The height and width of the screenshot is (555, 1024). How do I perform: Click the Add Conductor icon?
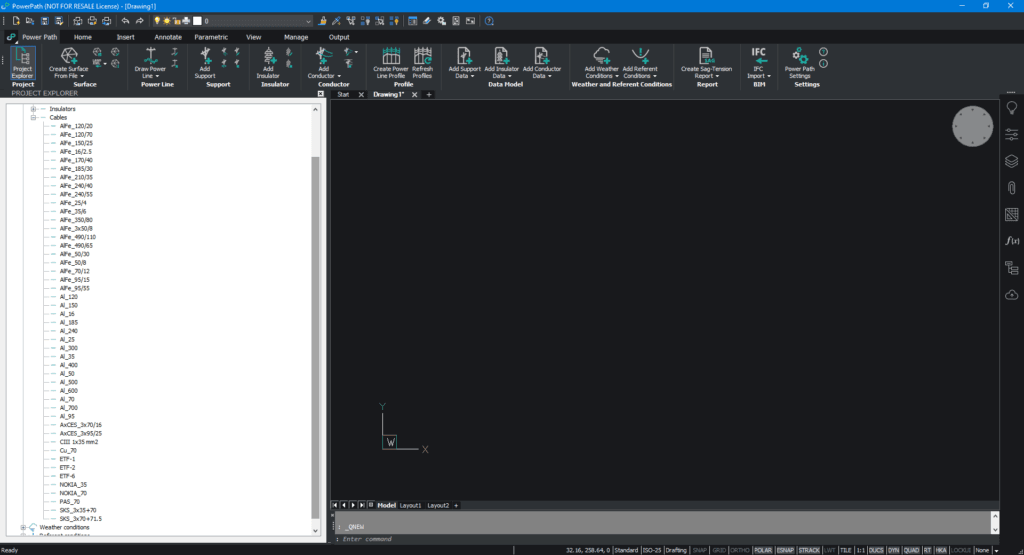tap(323, 56)
